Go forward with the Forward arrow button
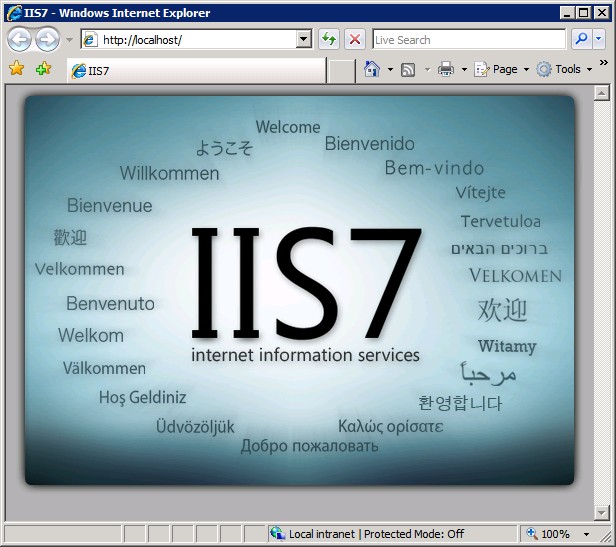Viewport: 616px width, 547px height. tap(48, 39)
